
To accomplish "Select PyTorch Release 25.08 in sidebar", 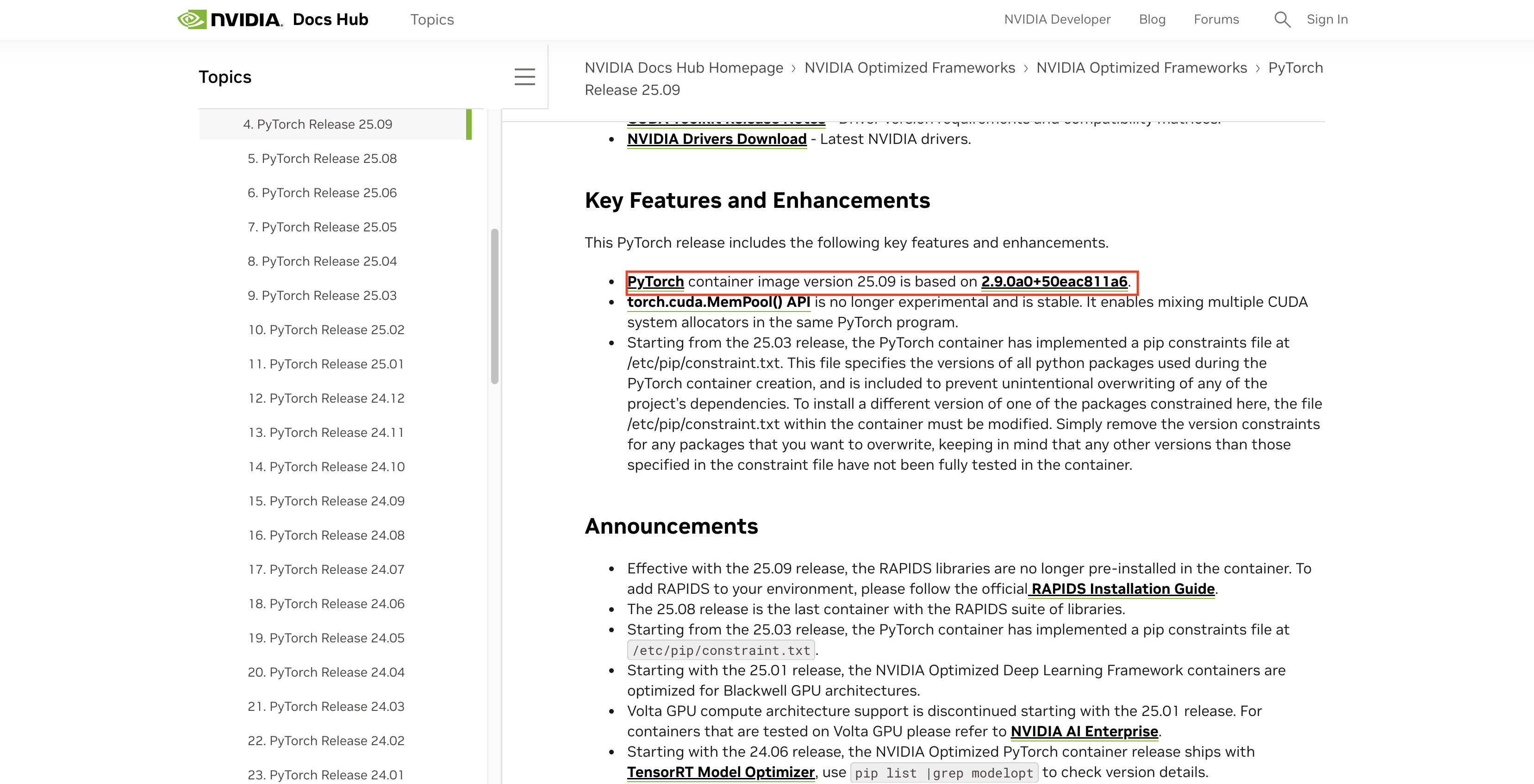I will pos(322,158).
